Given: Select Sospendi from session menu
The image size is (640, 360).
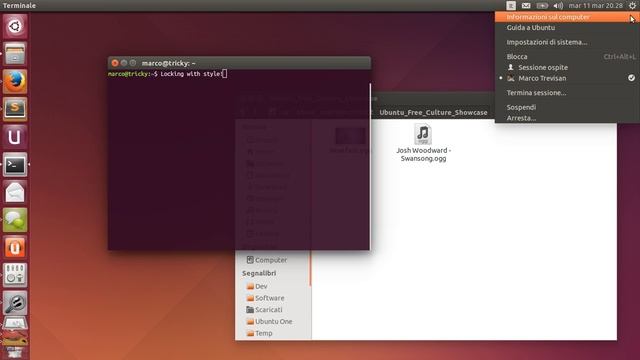Looking at the screenshot, I should (567, 107).
